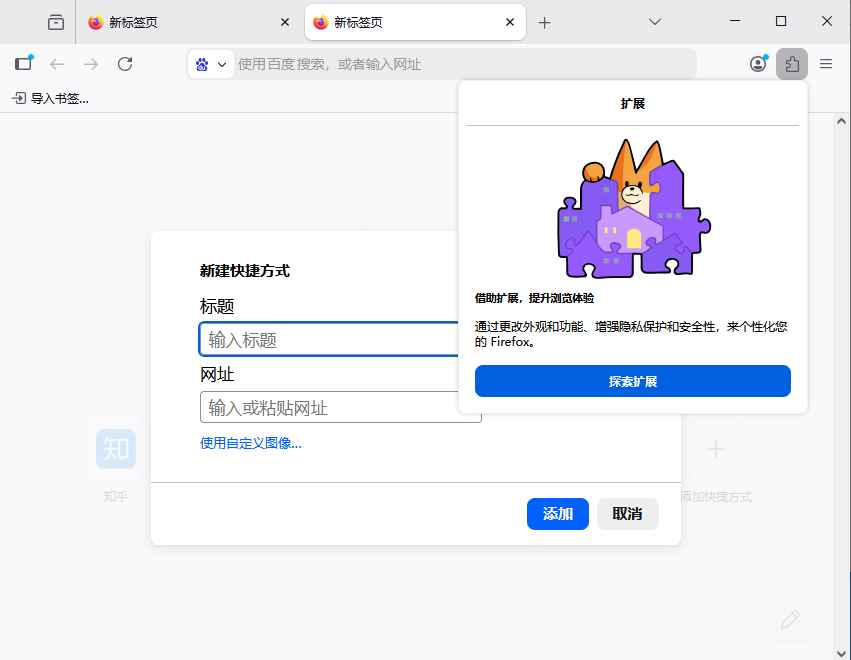Focus the 输入标题 title field
Viewport: 851px width, 660px height.
[329, 339]
